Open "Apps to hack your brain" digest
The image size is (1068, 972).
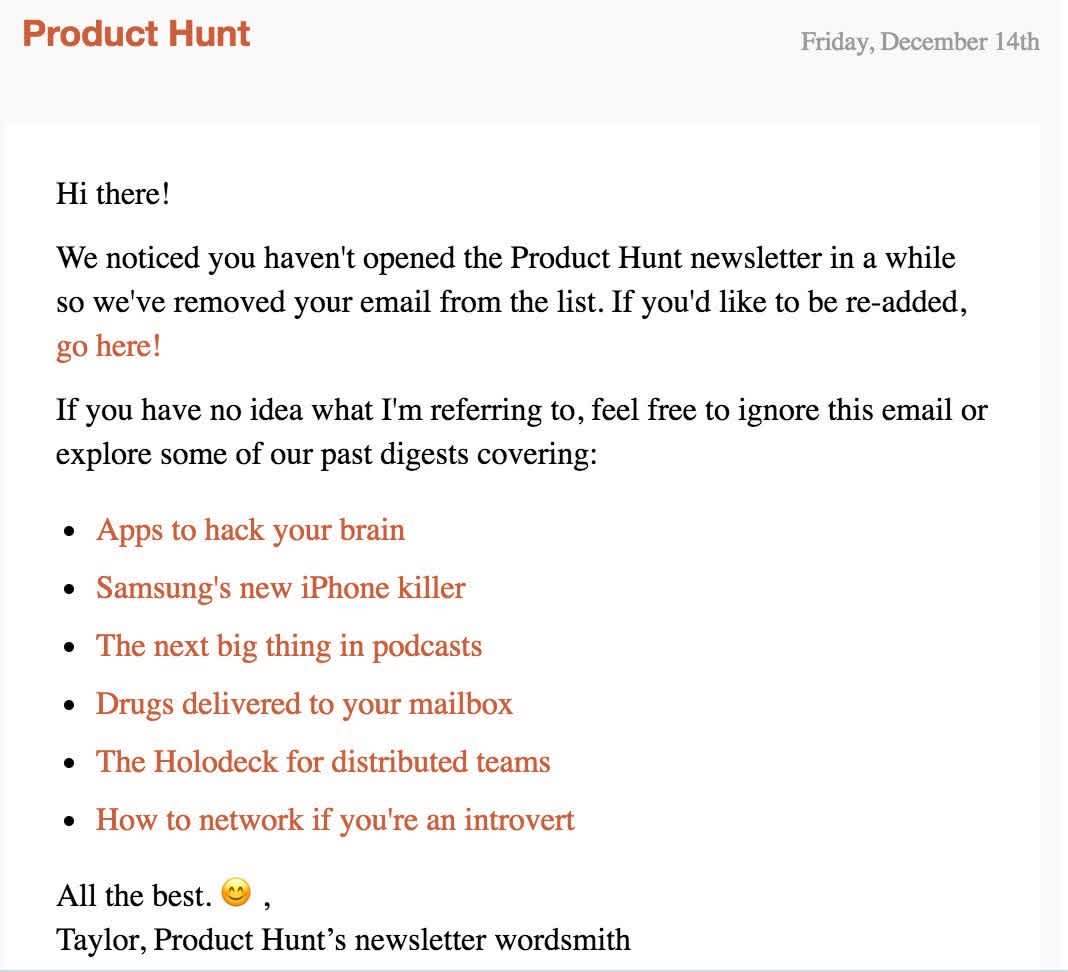tap(250, 531)
